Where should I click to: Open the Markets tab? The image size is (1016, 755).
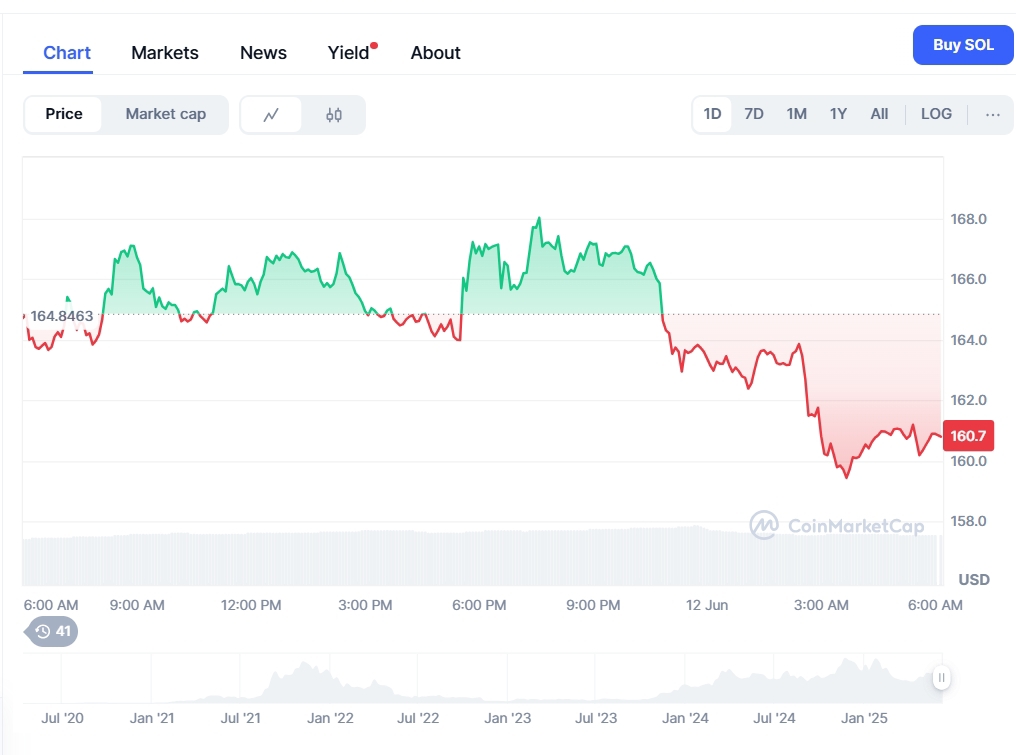[165, 53]
